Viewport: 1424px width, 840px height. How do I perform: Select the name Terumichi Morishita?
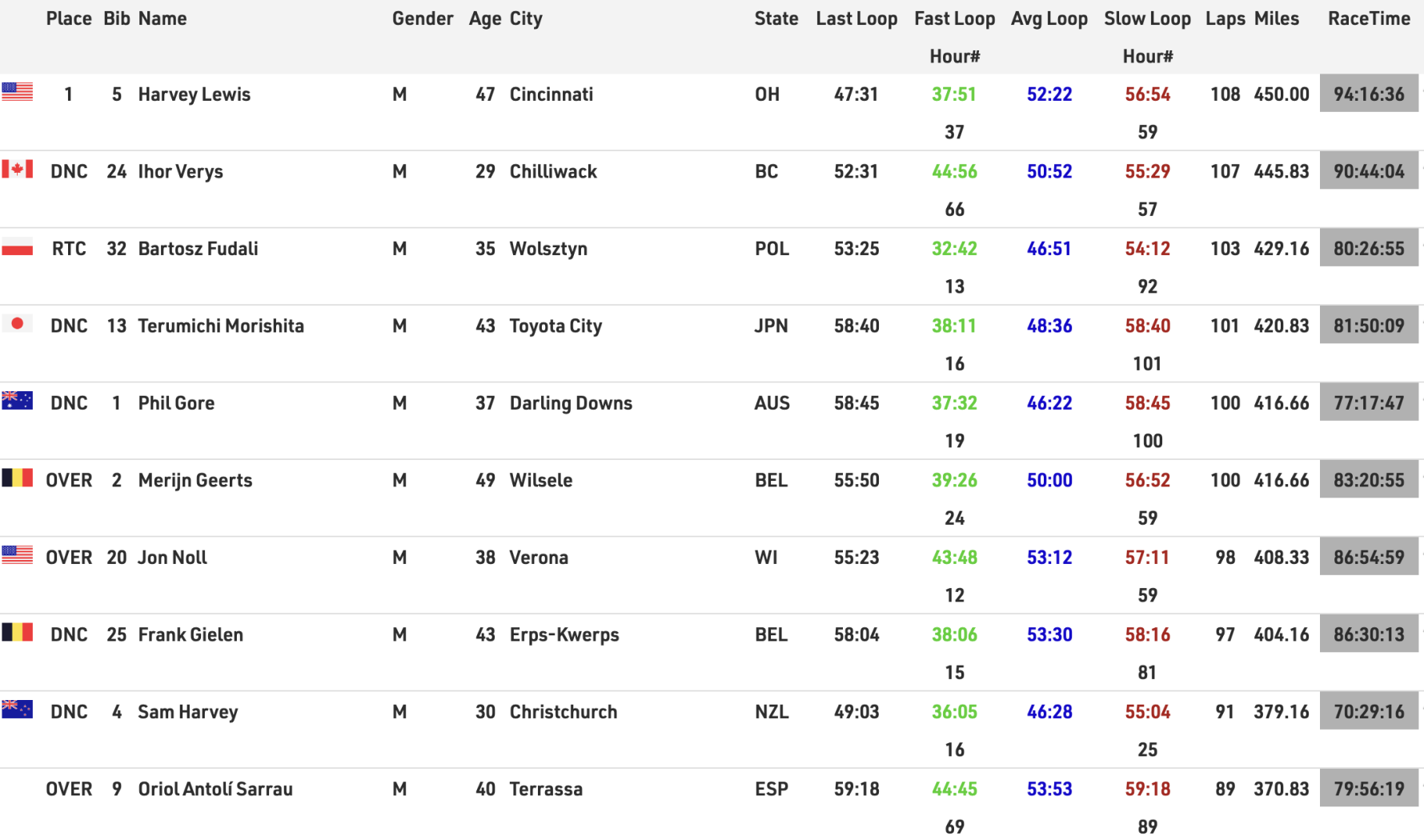pos(221,326)
